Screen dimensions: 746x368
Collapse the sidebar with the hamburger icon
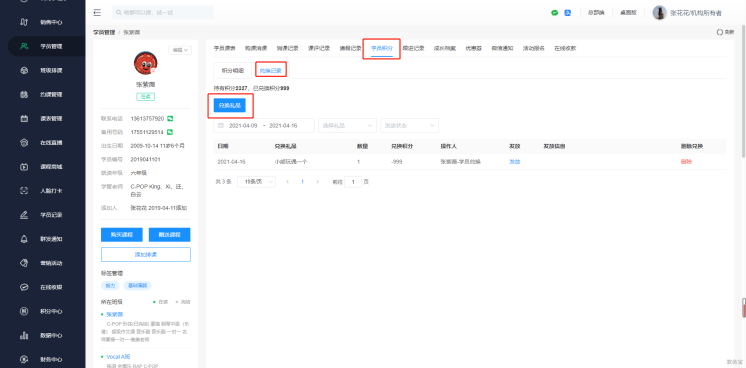97,13
